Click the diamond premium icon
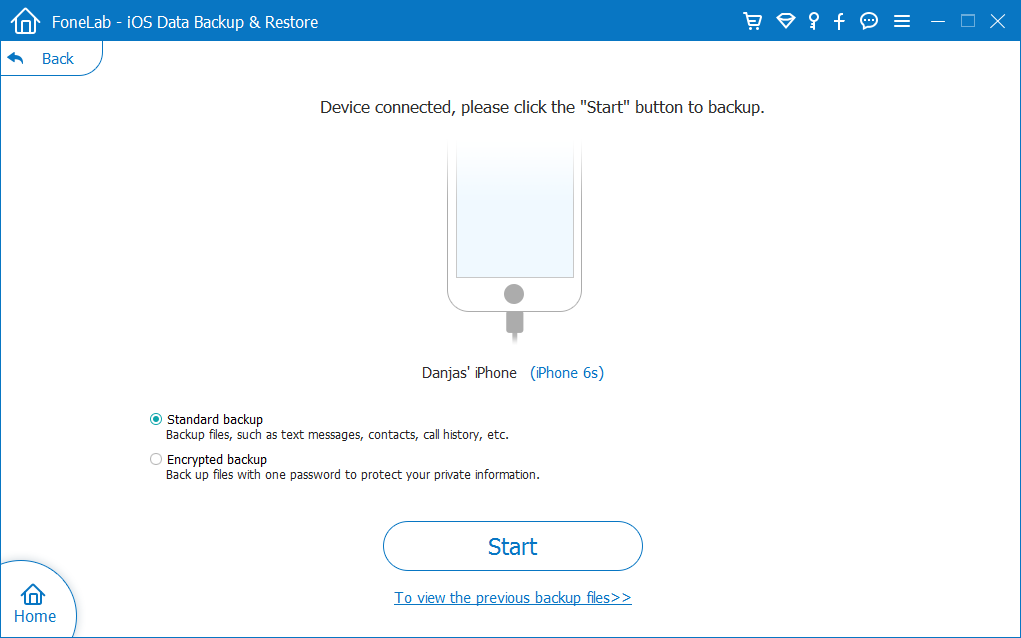The height and width of the screenshot is (638, 1021). pos(786,21)
